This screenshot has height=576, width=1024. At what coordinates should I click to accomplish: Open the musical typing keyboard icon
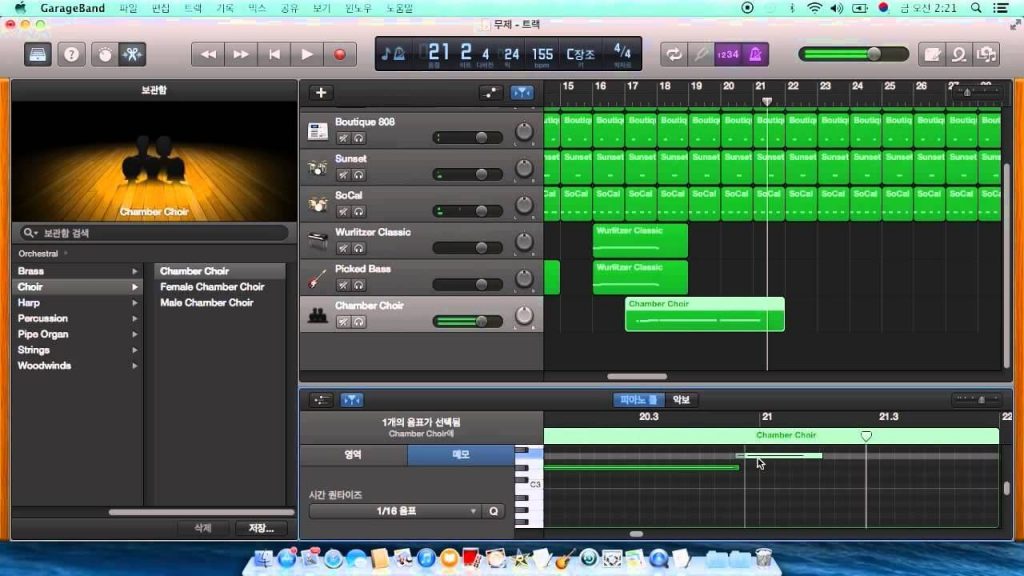tap(38, 53)
